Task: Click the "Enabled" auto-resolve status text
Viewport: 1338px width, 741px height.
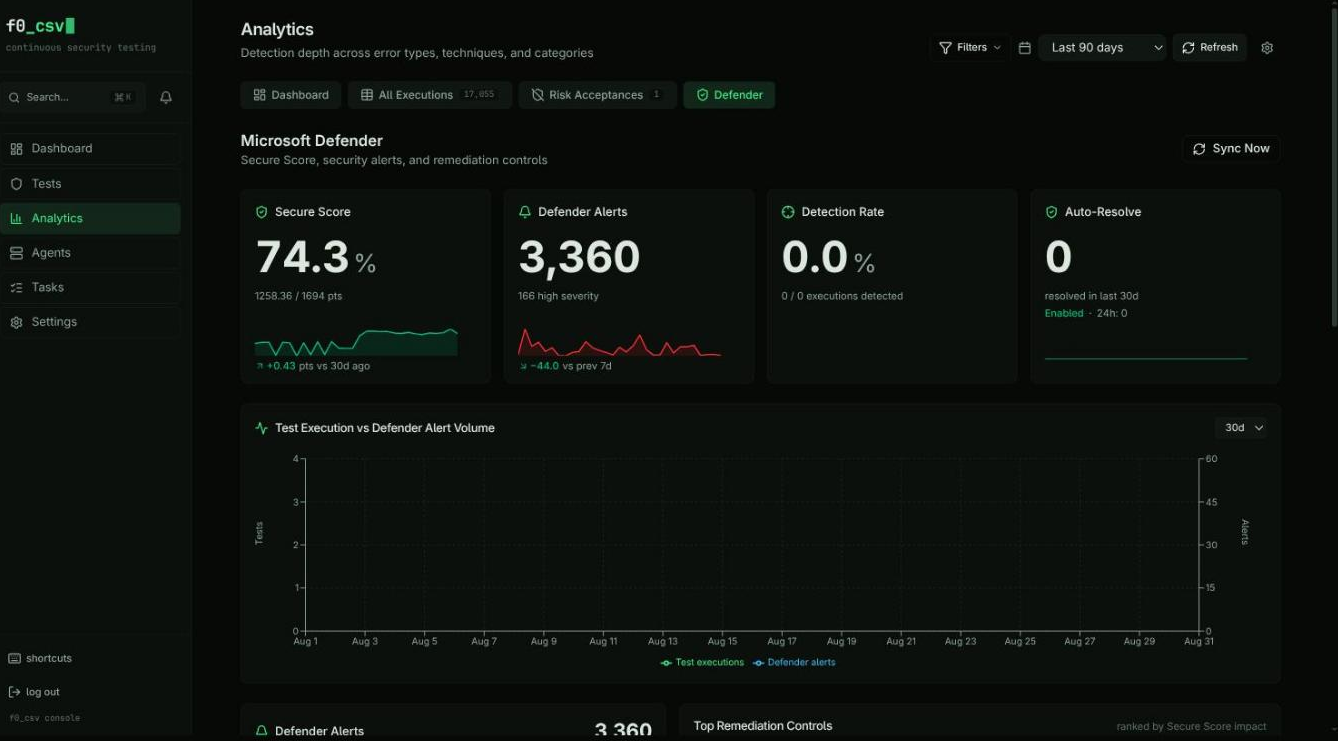Action: pyautogui.click(x=1064, y=313)
